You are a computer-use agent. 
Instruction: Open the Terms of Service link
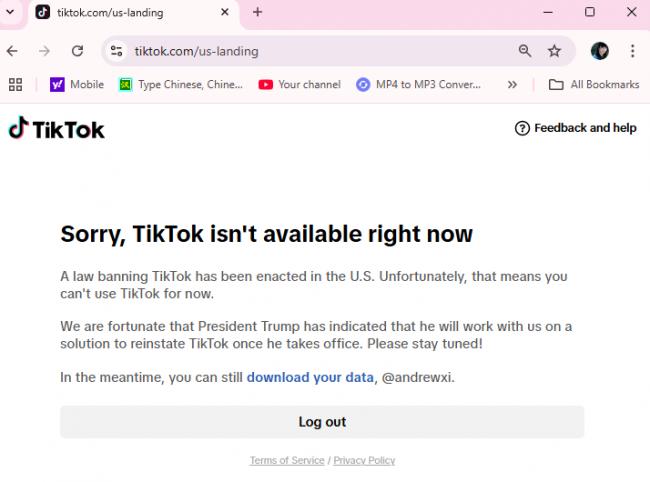pyautogui.click(x=287, y=460)
